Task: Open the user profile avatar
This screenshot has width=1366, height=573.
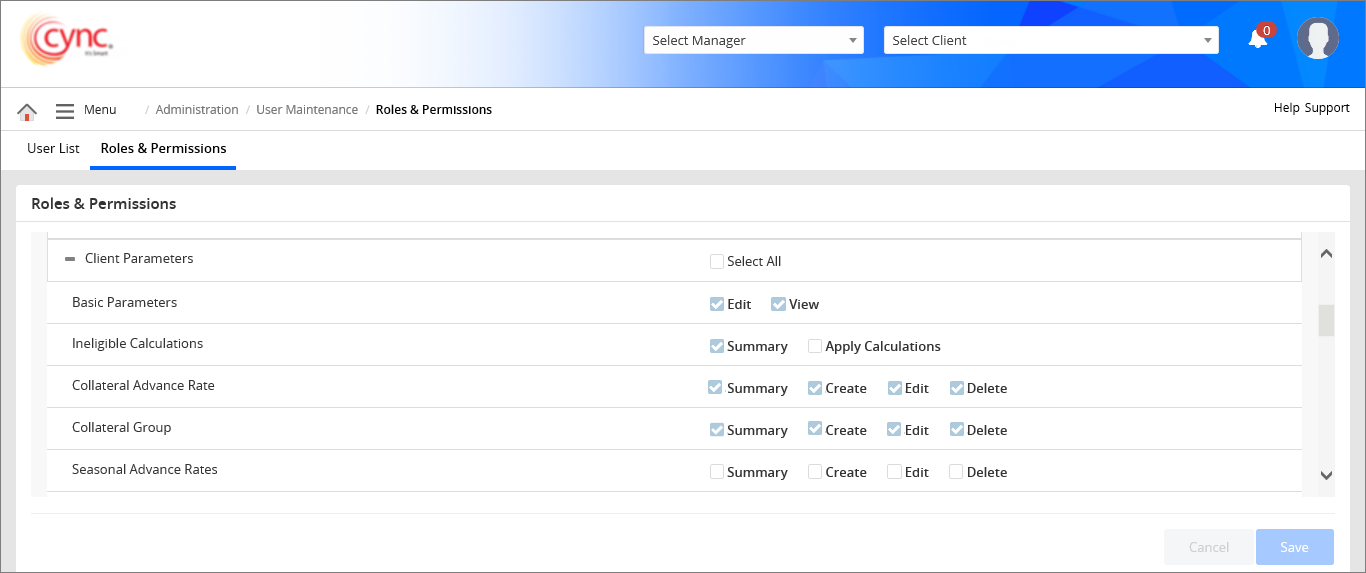Action: (x=1317, y=39)
